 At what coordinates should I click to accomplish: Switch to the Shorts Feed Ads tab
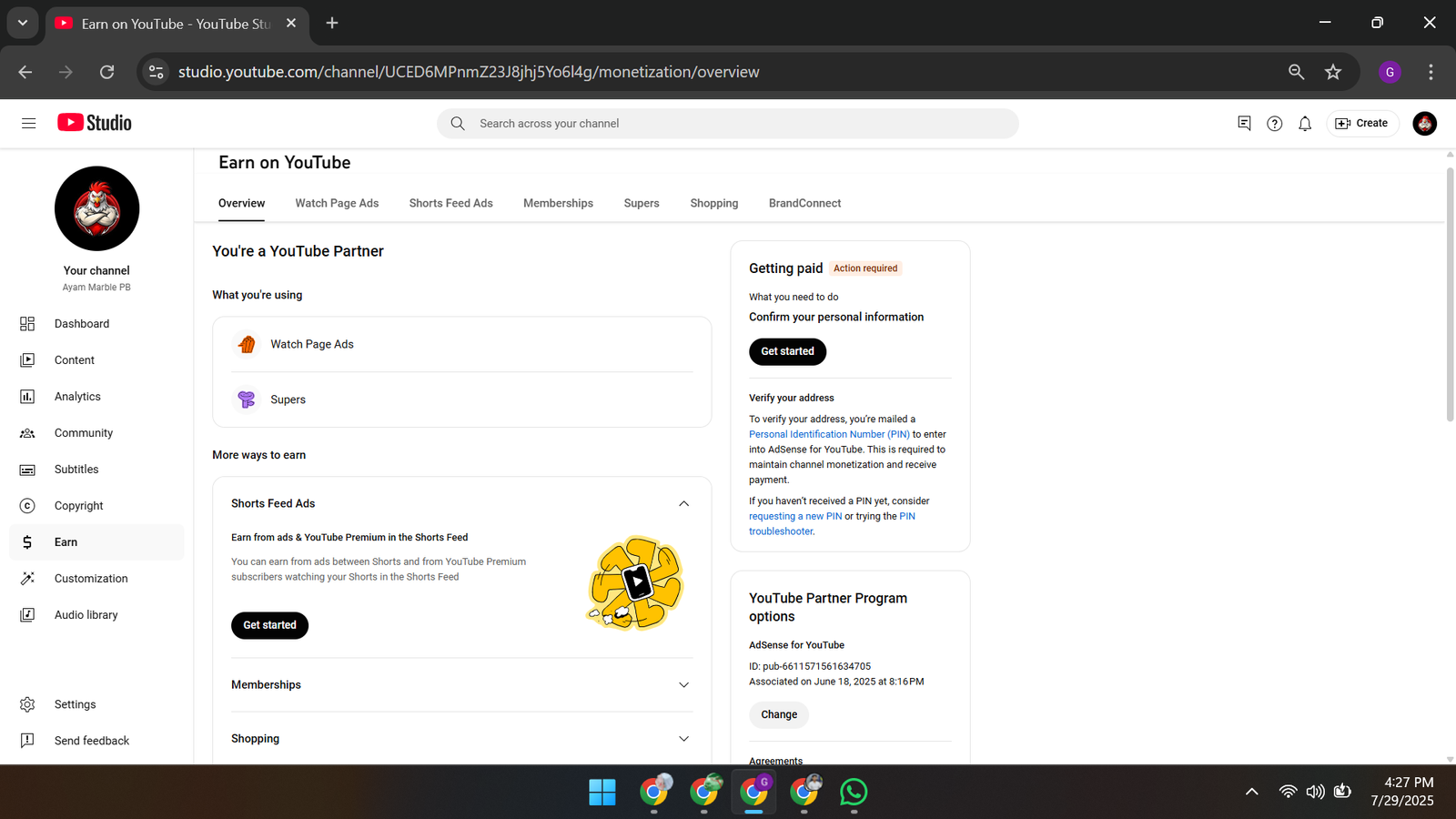point(450,203)
